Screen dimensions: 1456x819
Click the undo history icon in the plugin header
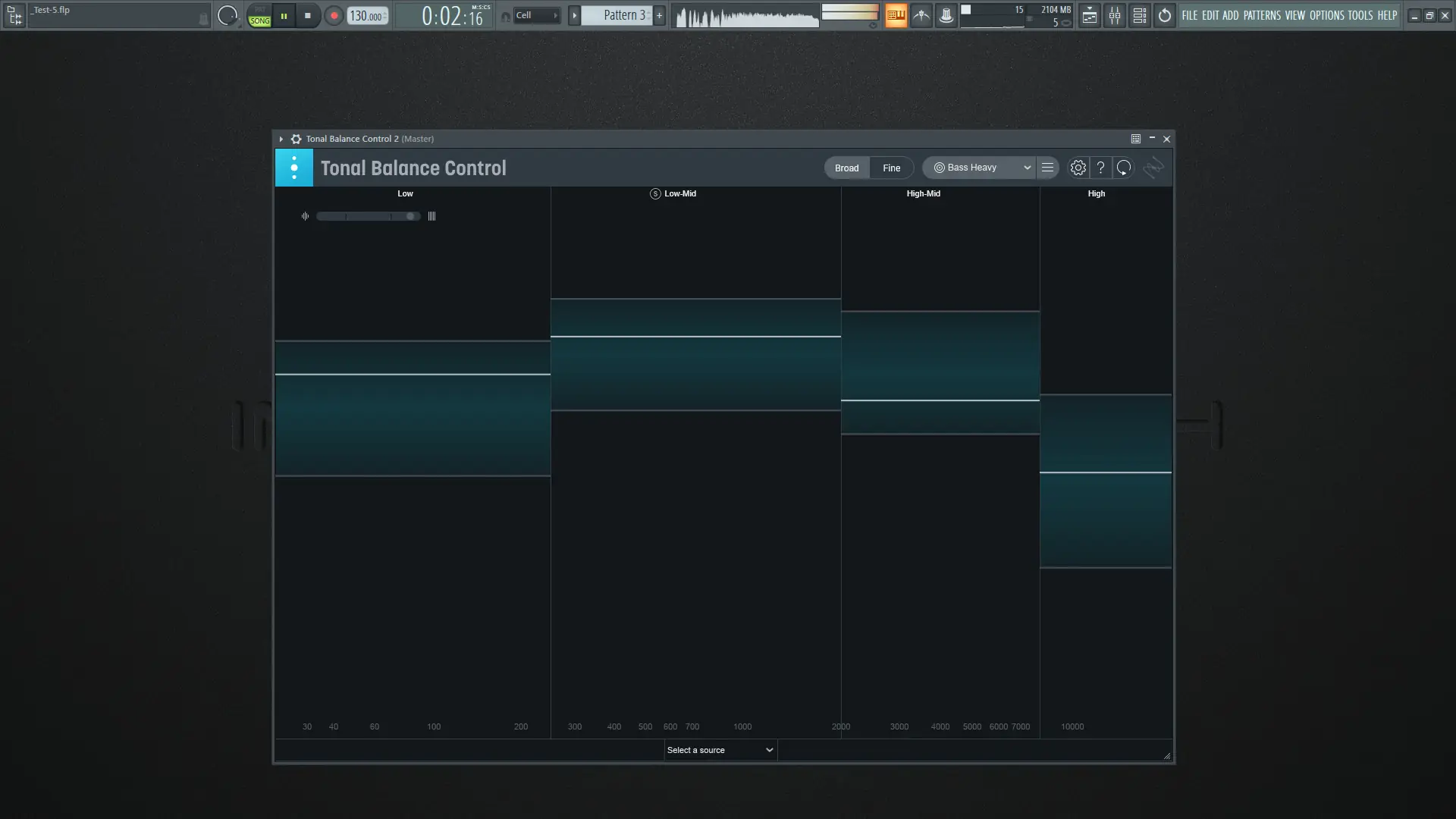click(1123, 168)
